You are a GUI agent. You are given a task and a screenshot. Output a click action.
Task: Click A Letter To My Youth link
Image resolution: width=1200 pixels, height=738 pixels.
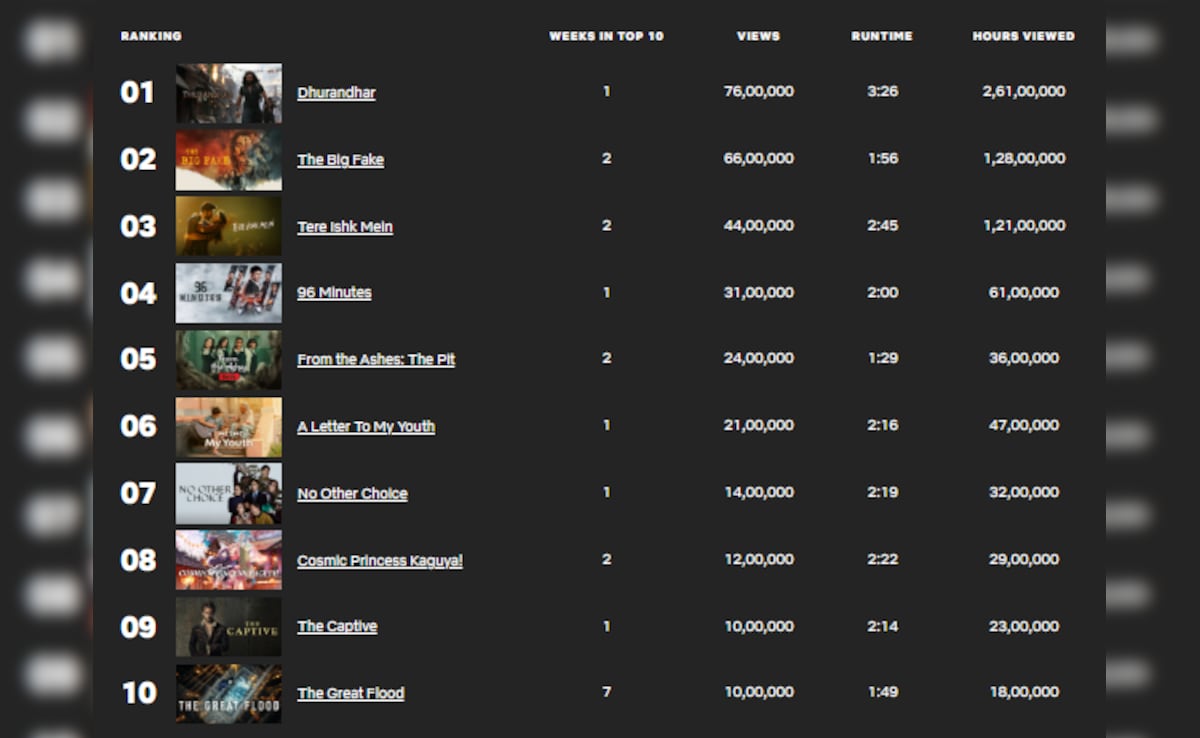click(365, 427)
